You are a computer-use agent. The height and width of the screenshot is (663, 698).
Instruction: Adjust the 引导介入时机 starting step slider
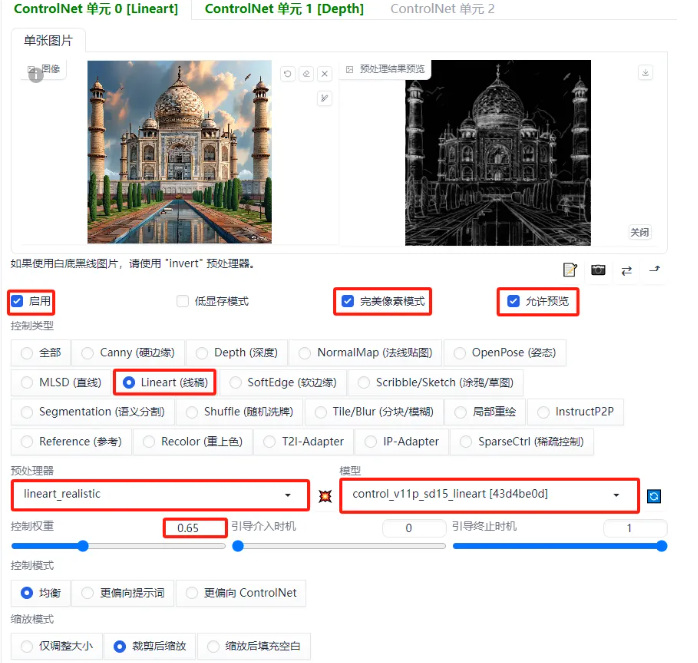pyautogui.click(x=339, y=546)
